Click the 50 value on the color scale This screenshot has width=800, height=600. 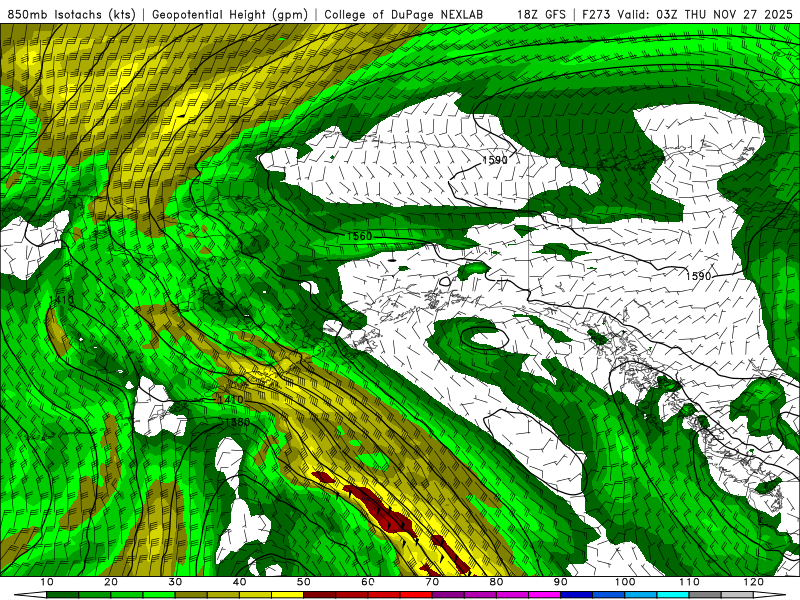point(304,582)
